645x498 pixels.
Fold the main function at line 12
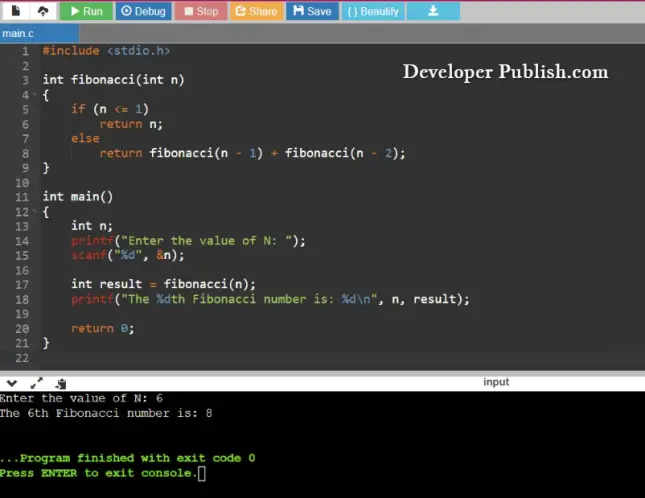34,212
